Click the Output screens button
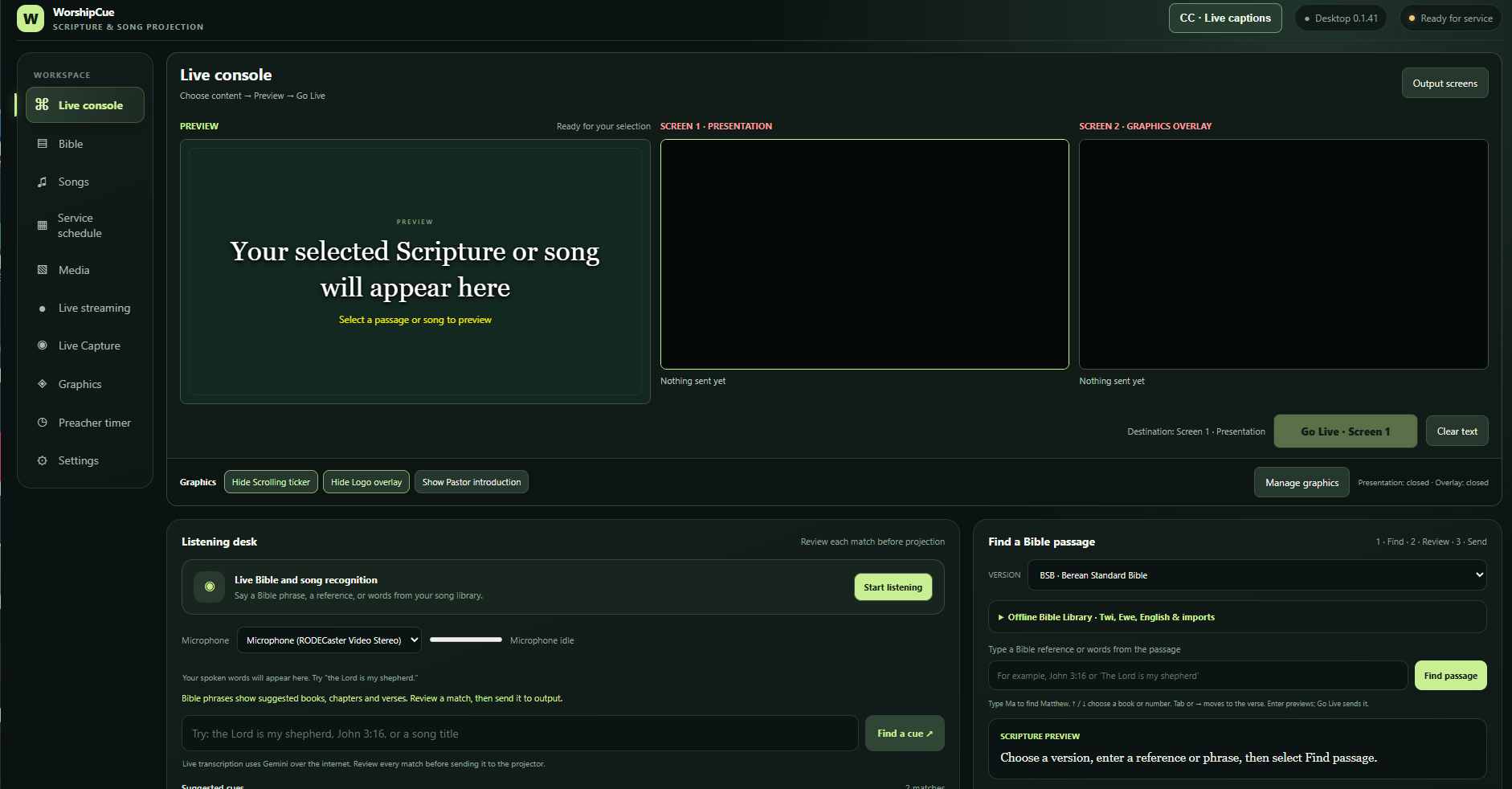The height and width of the screenshot is (789, 1512). (1445, 83)
